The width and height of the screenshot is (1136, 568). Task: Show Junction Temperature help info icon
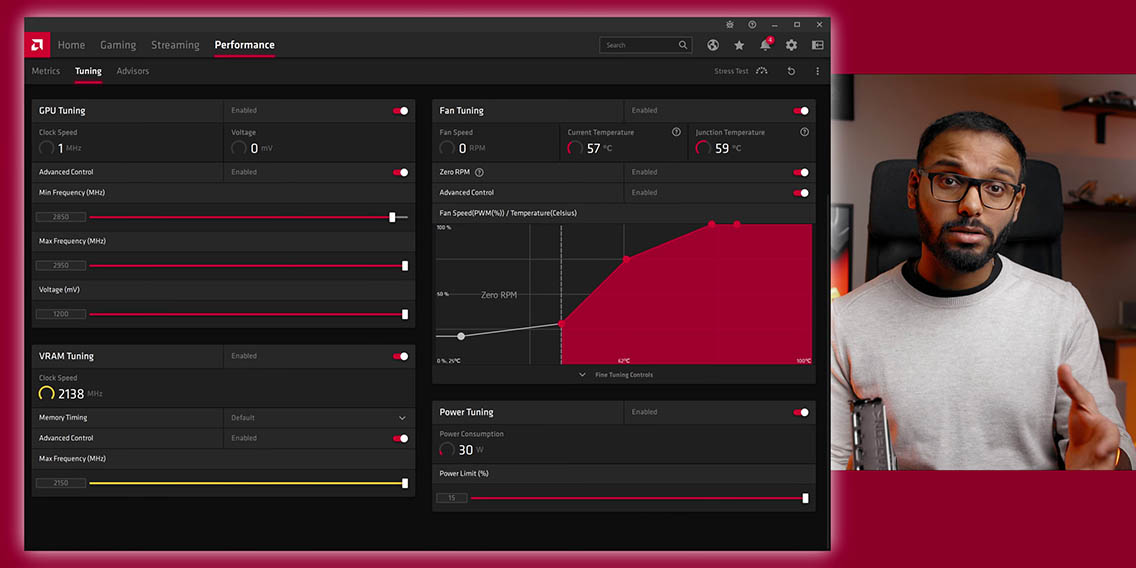804,132
